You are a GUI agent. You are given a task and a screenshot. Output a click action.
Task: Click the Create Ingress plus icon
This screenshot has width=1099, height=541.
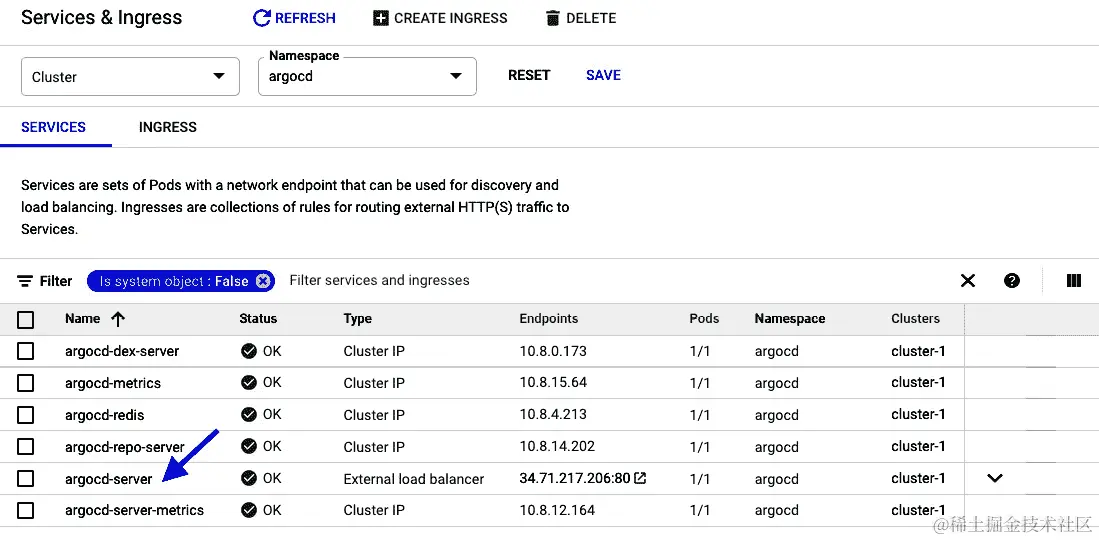pyautogui.click(x=381, y=18)
